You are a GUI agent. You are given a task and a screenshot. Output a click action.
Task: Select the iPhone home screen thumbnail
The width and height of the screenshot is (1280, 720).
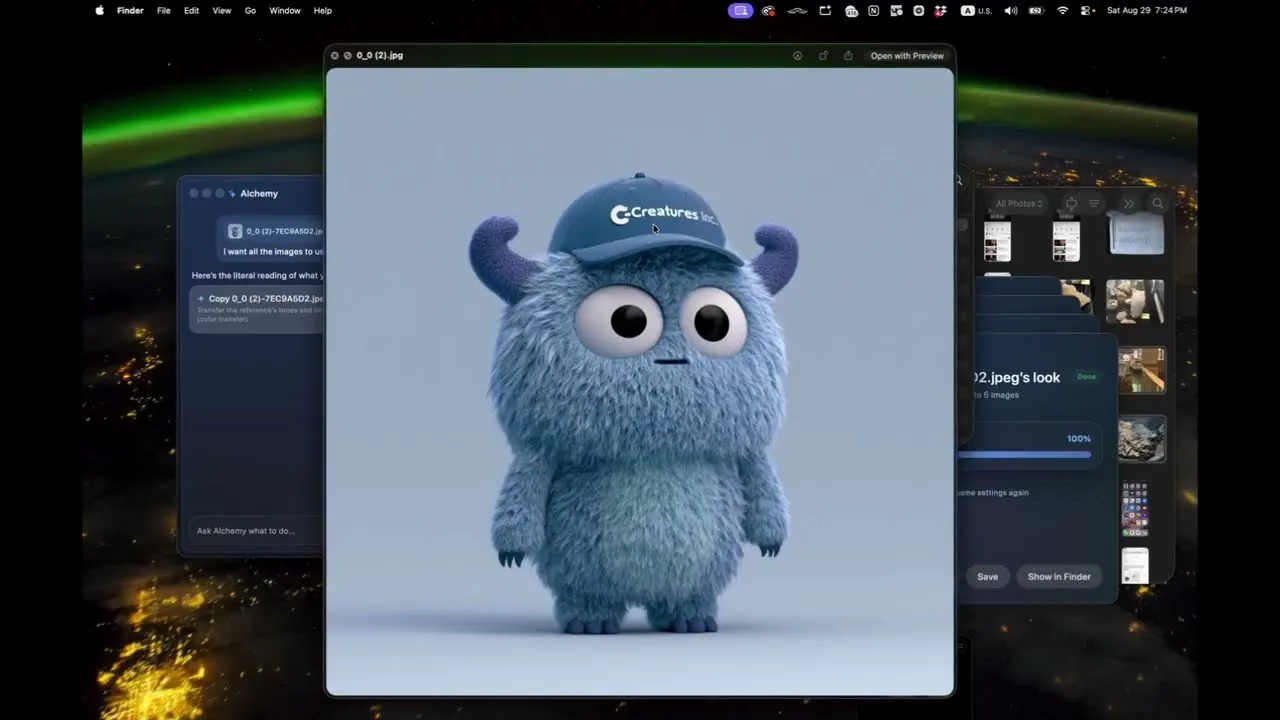[1135, 509]
